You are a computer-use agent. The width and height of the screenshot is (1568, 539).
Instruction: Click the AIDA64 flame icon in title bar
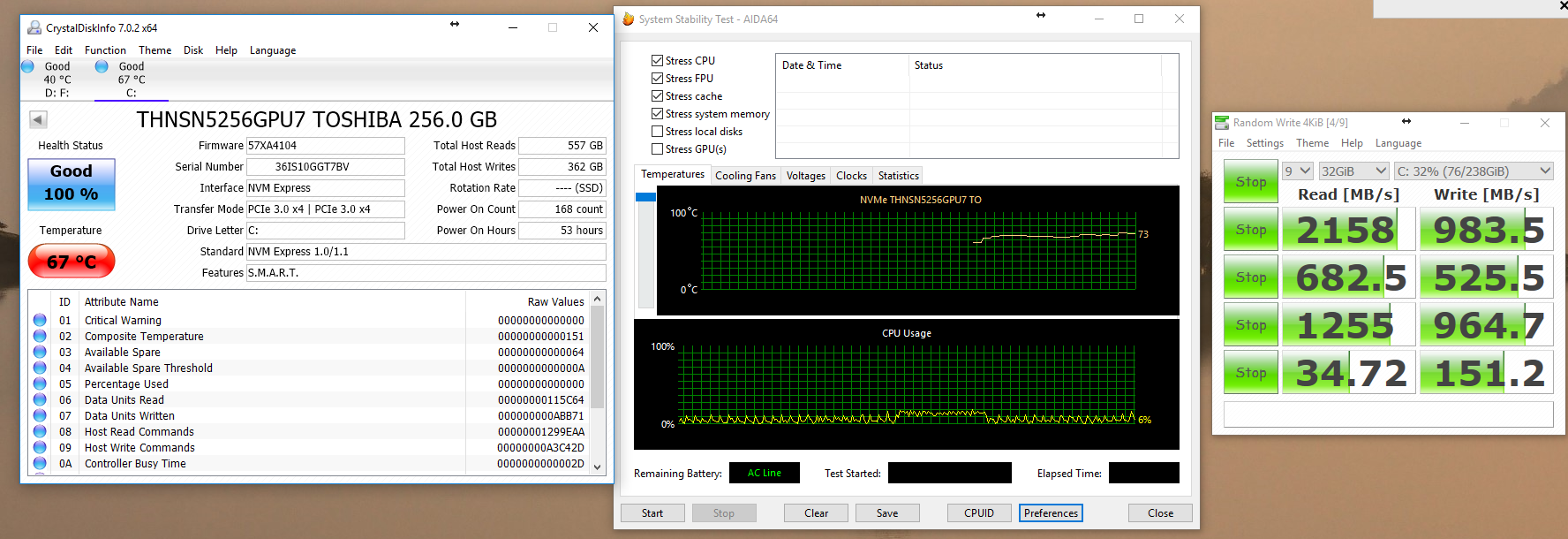(629, 19)
